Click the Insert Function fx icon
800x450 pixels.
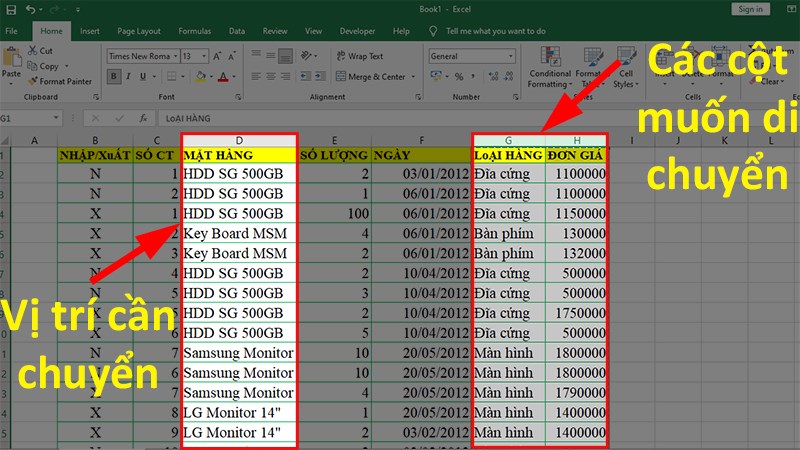tap(143, 118)
